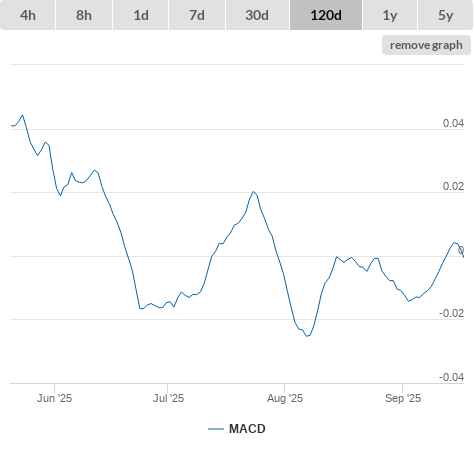Click the lowest MACD trough in August
474x455 pixels.
307,336
